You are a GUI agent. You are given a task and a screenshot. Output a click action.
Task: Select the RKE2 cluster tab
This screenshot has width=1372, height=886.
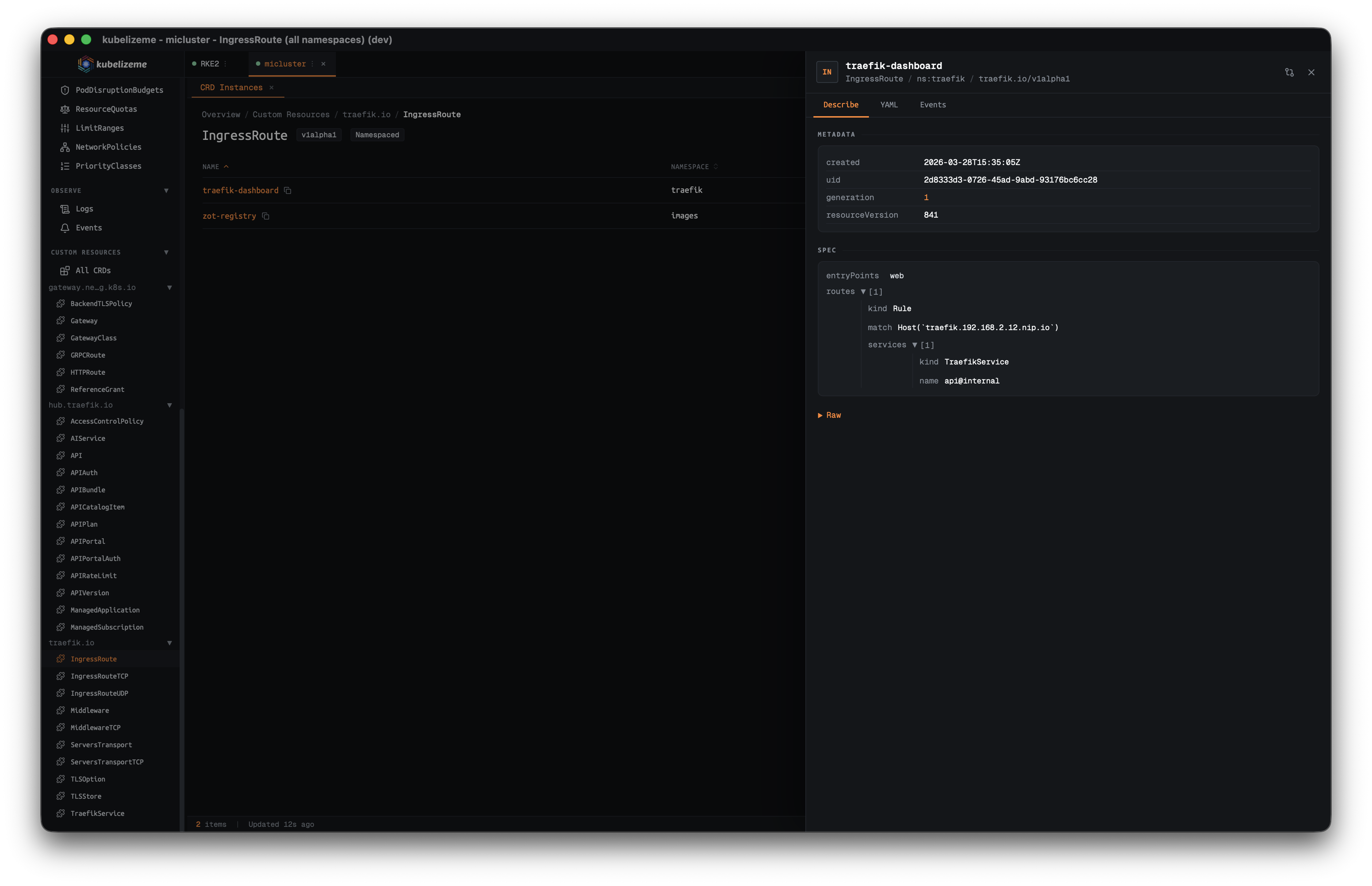(209, 64)
